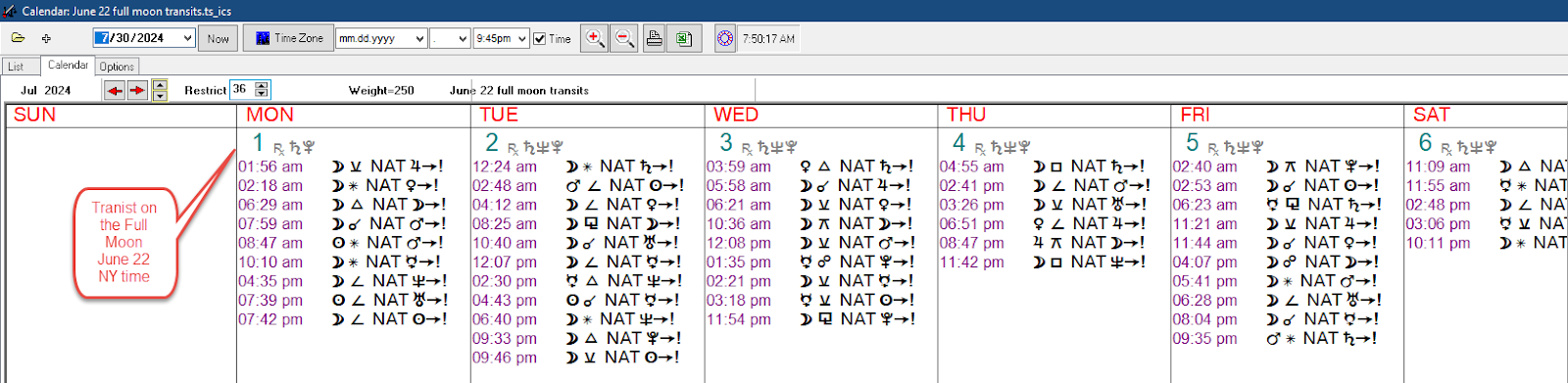Click the Weight=250 label

pos(381,90)
